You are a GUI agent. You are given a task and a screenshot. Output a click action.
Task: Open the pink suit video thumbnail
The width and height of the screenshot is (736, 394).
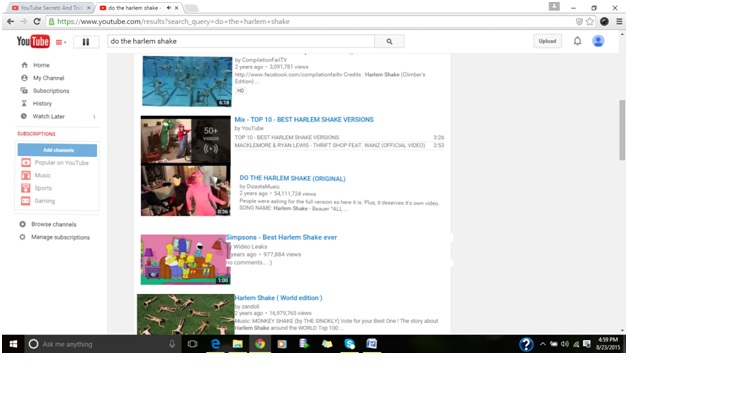tap(186, 190)
